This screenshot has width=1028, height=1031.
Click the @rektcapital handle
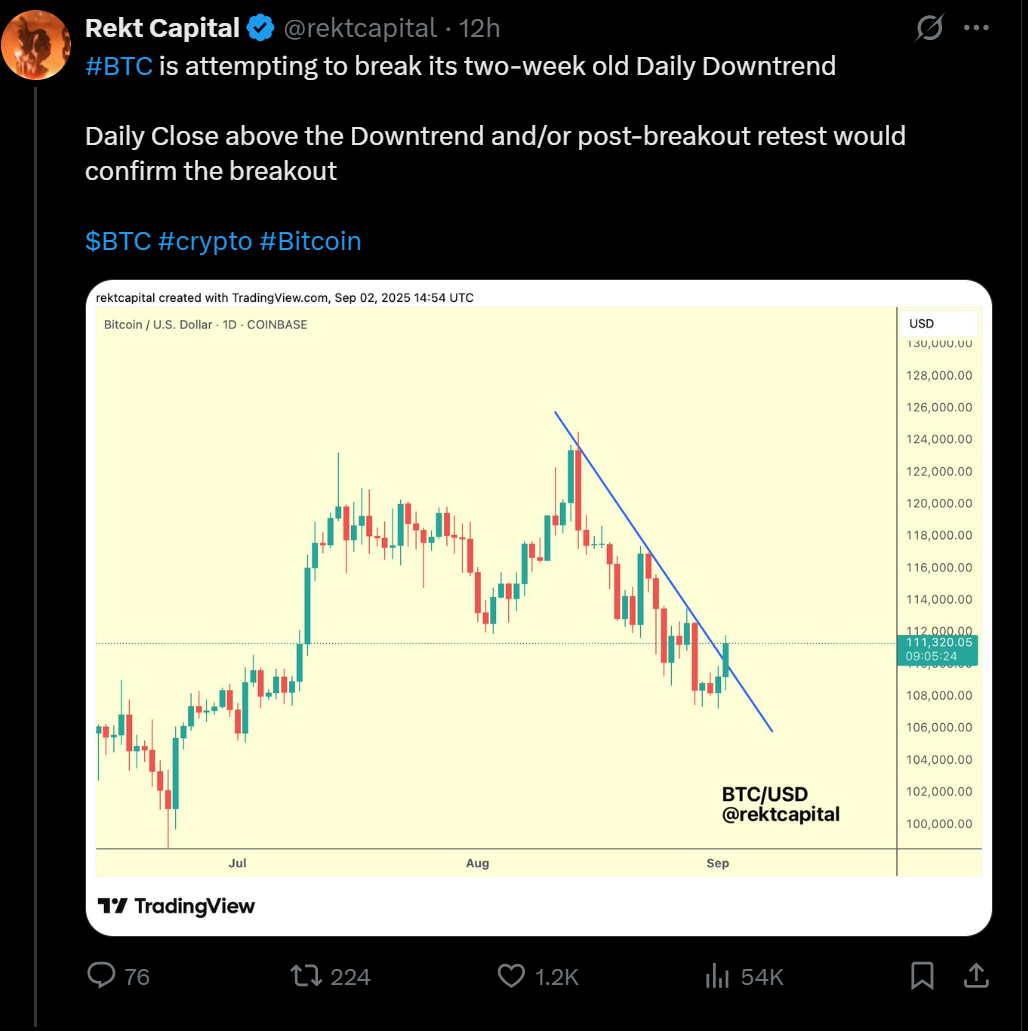coord(360,29)
